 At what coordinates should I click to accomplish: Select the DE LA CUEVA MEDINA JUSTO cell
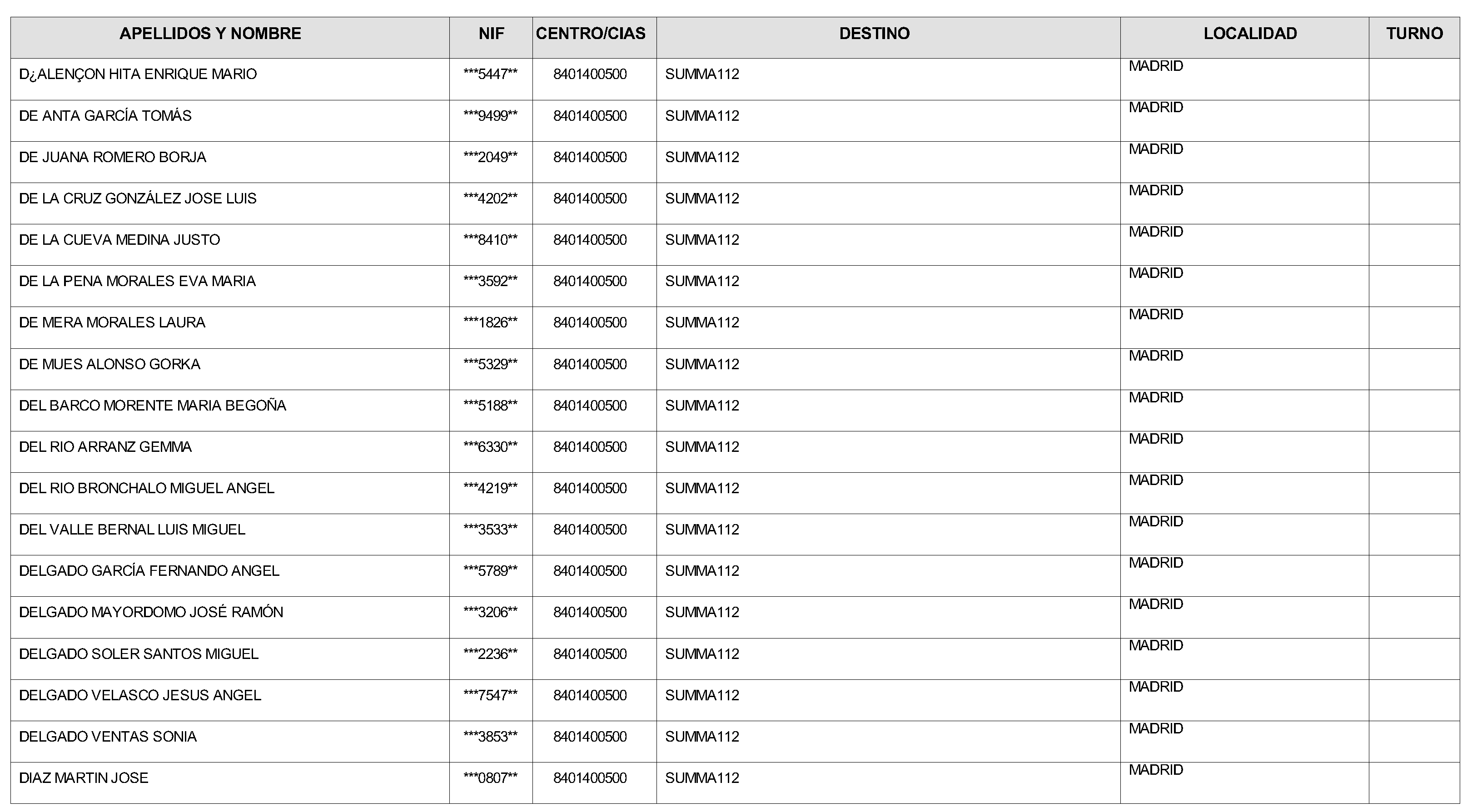tap(119, 240)
